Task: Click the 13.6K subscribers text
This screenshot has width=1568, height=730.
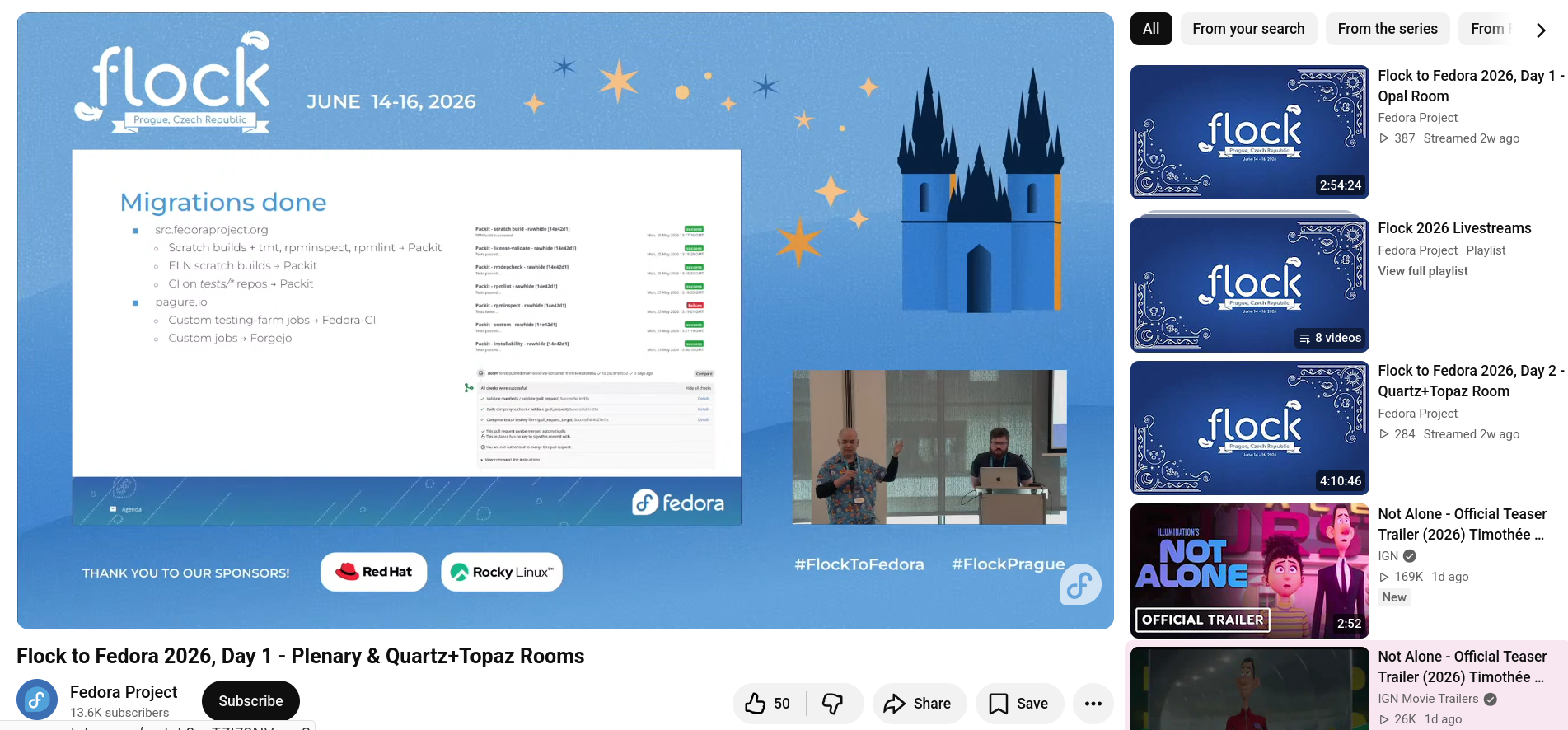Action: point(119,713)
